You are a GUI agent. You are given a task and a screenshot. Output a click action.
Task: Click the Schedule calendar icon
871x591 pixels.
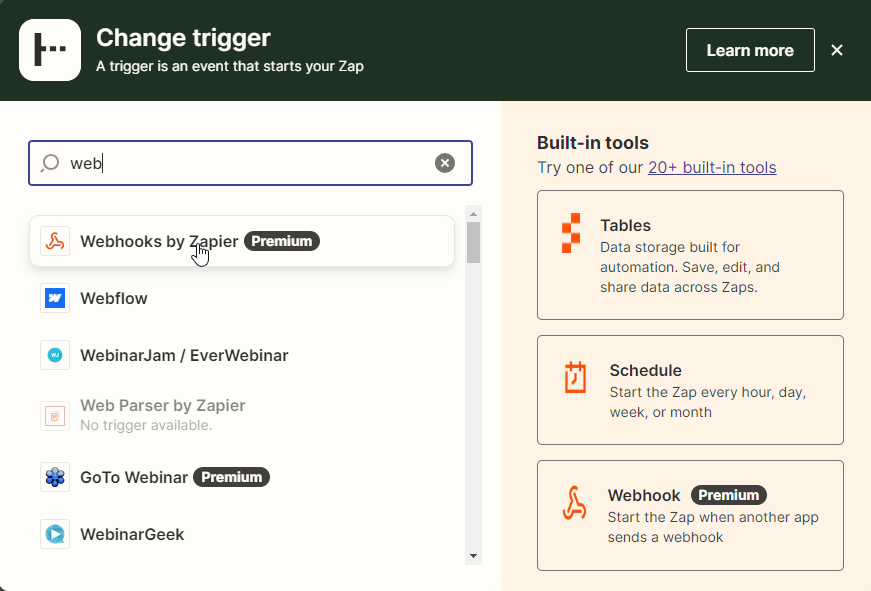click(575, 377)
